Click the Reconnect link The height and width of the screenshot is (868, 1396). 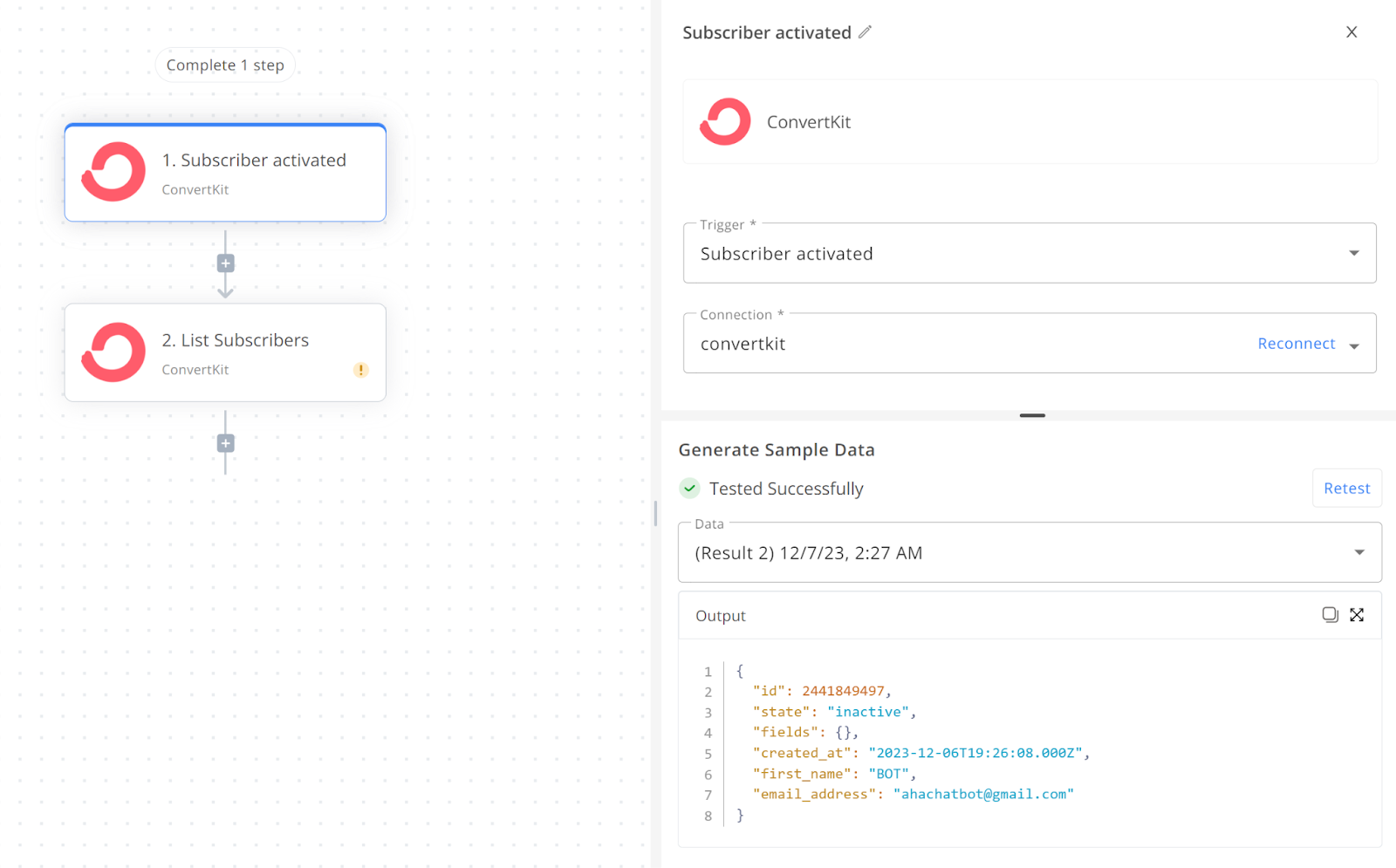coord(1297,344)
